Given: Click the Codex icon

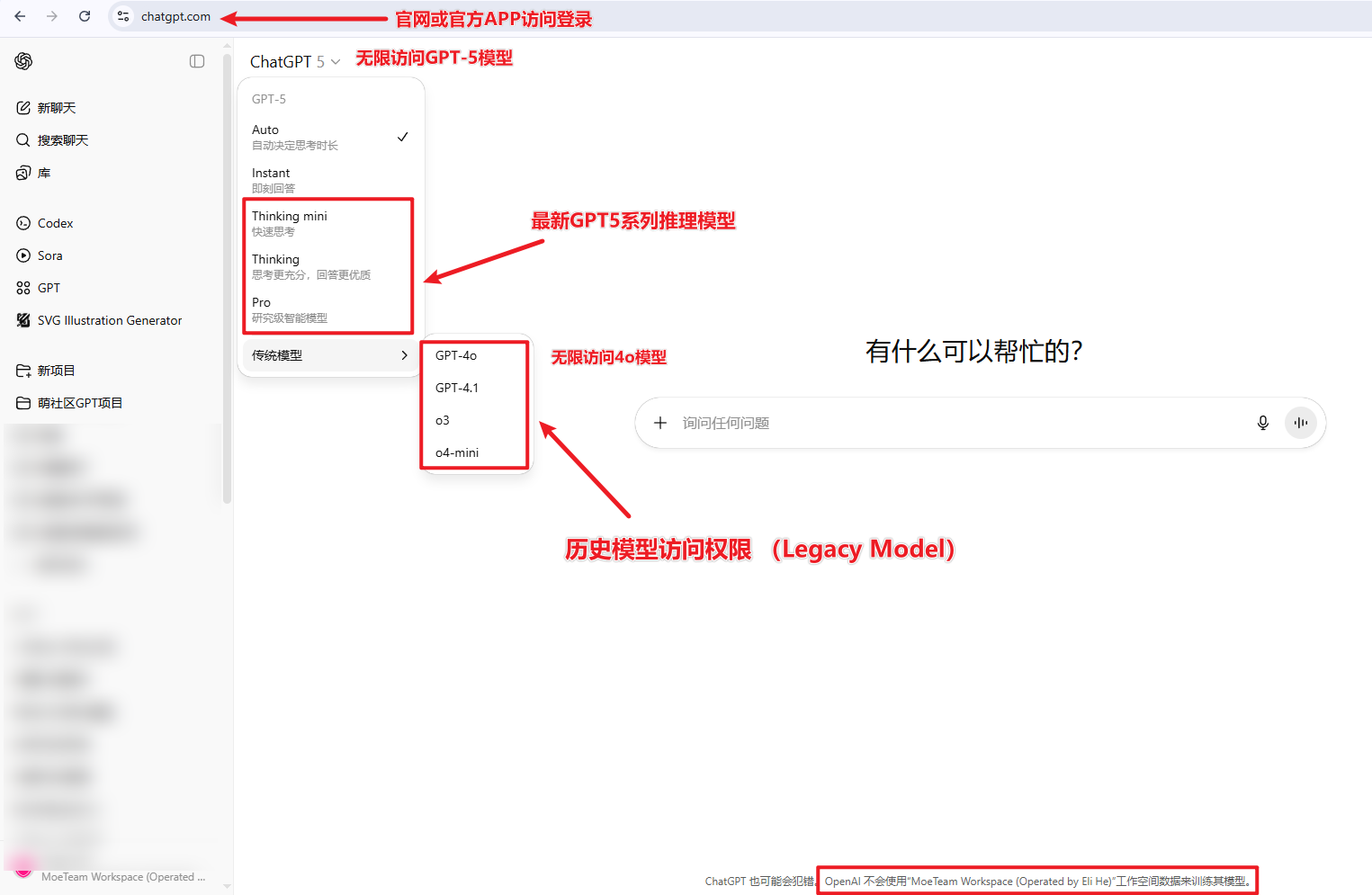Looking at the screenshot, I should (23, 223).
